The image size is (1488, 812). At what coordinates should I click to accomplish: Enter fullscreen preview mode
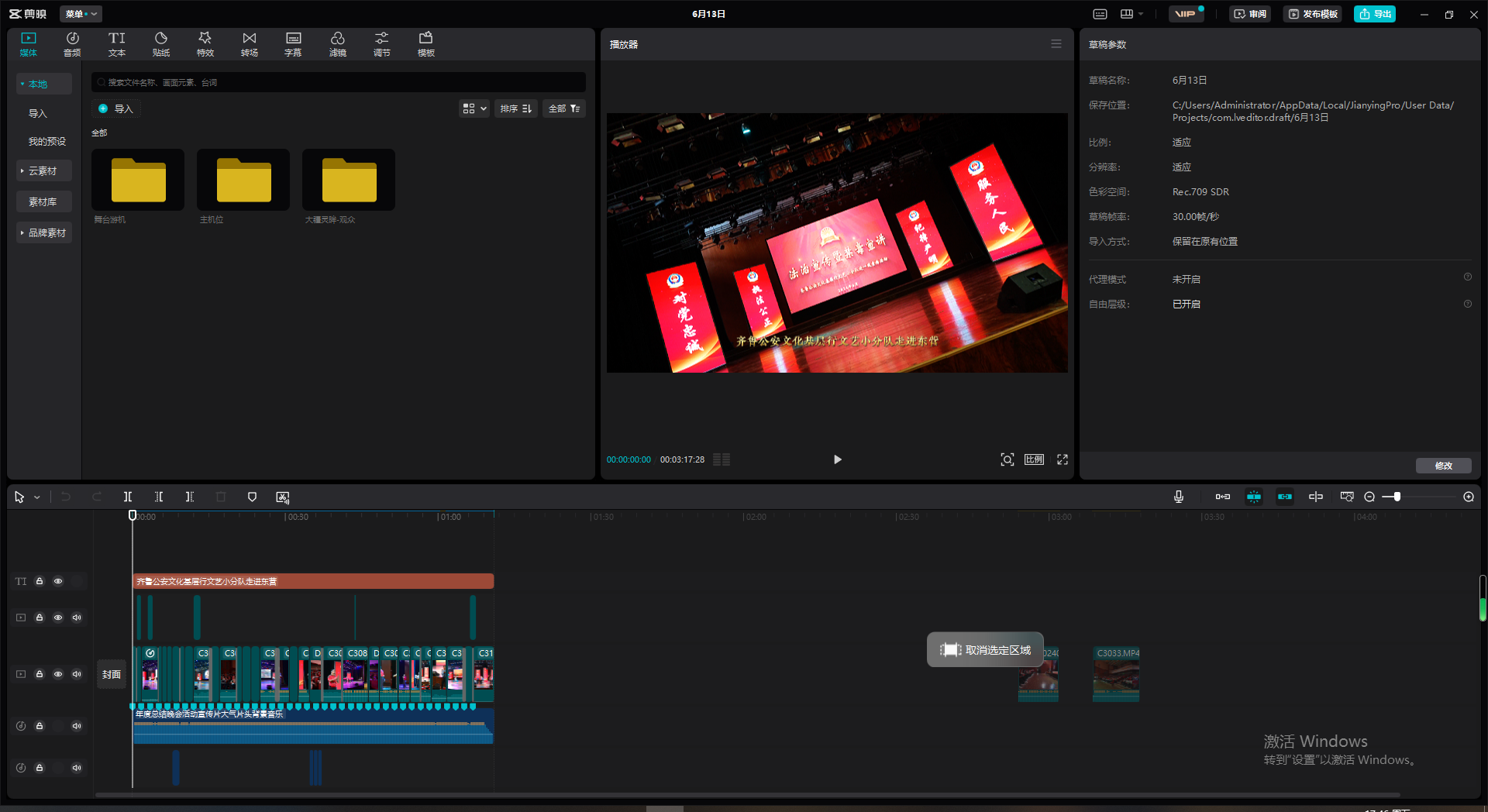[x=1063, y=459]
